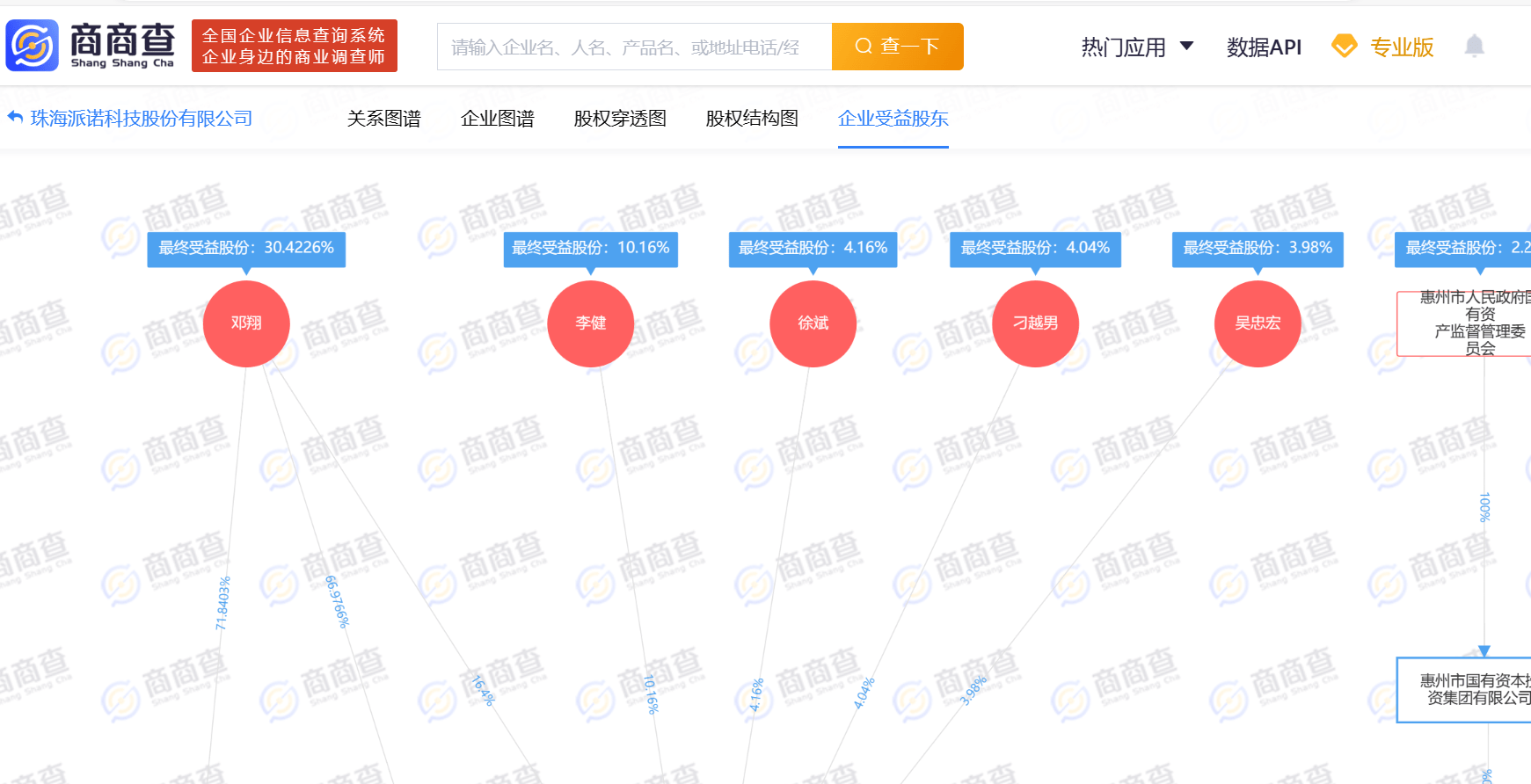Click the 最终受益股份 10.16% label
1531x784 pixels.
pyautogui.click(x=591, y=249)
